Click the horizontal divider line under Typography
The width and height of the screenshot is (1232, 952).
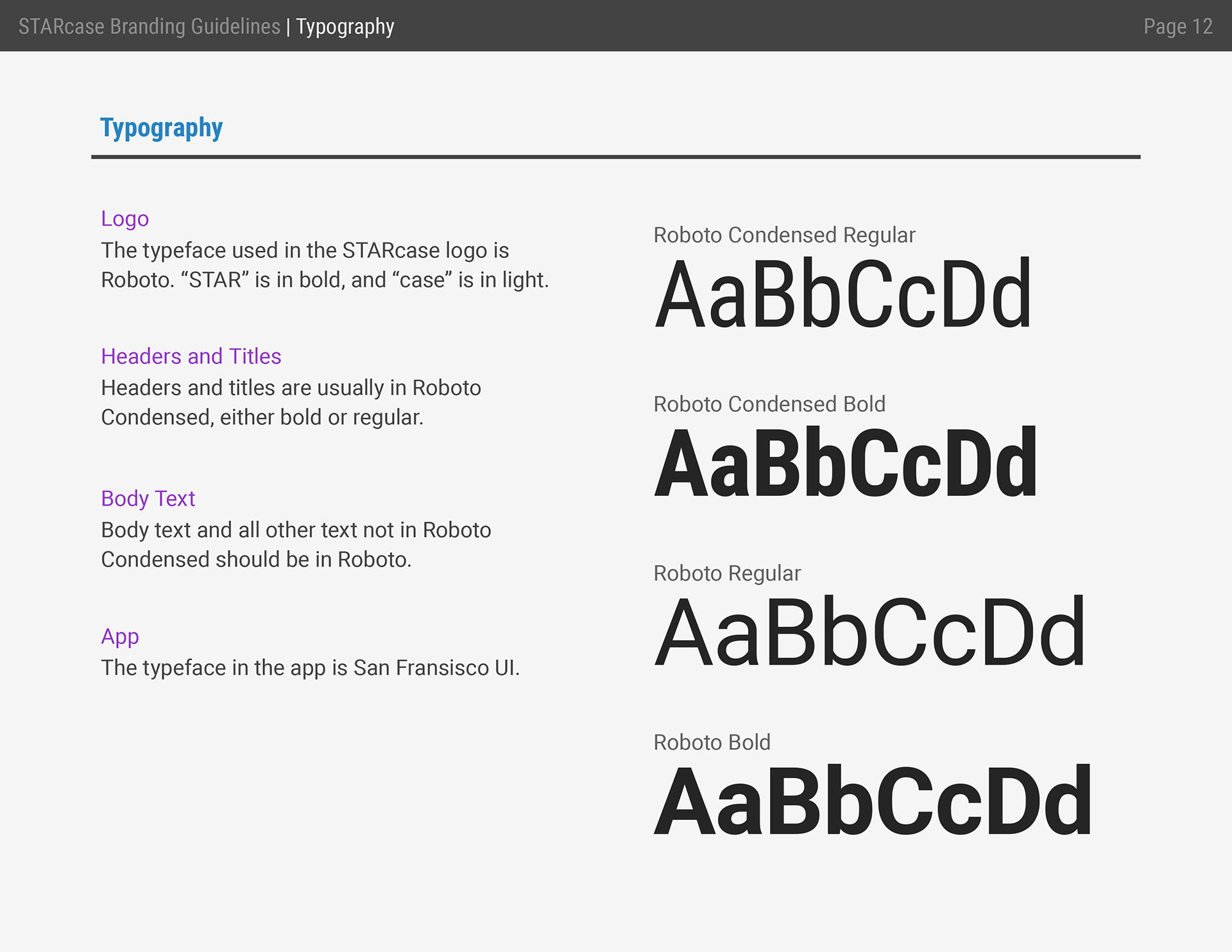[615, 157]
